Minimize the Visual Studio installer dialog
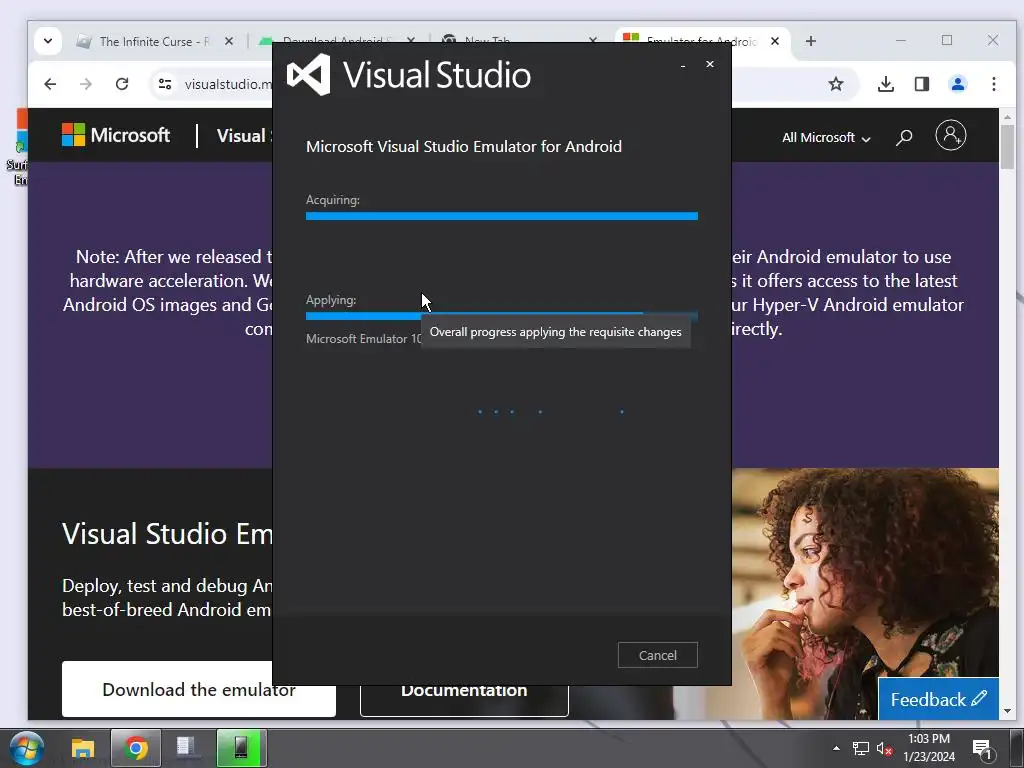 click(x=683, y=65)
